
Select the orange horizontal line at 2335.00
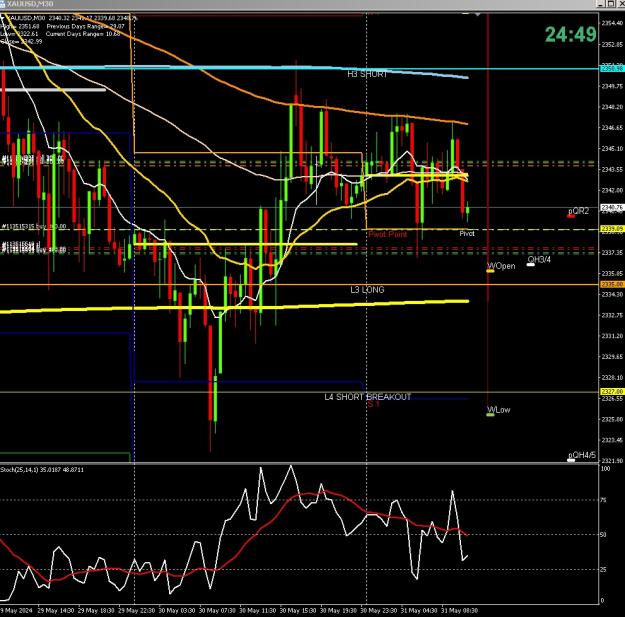pos(299,285)
